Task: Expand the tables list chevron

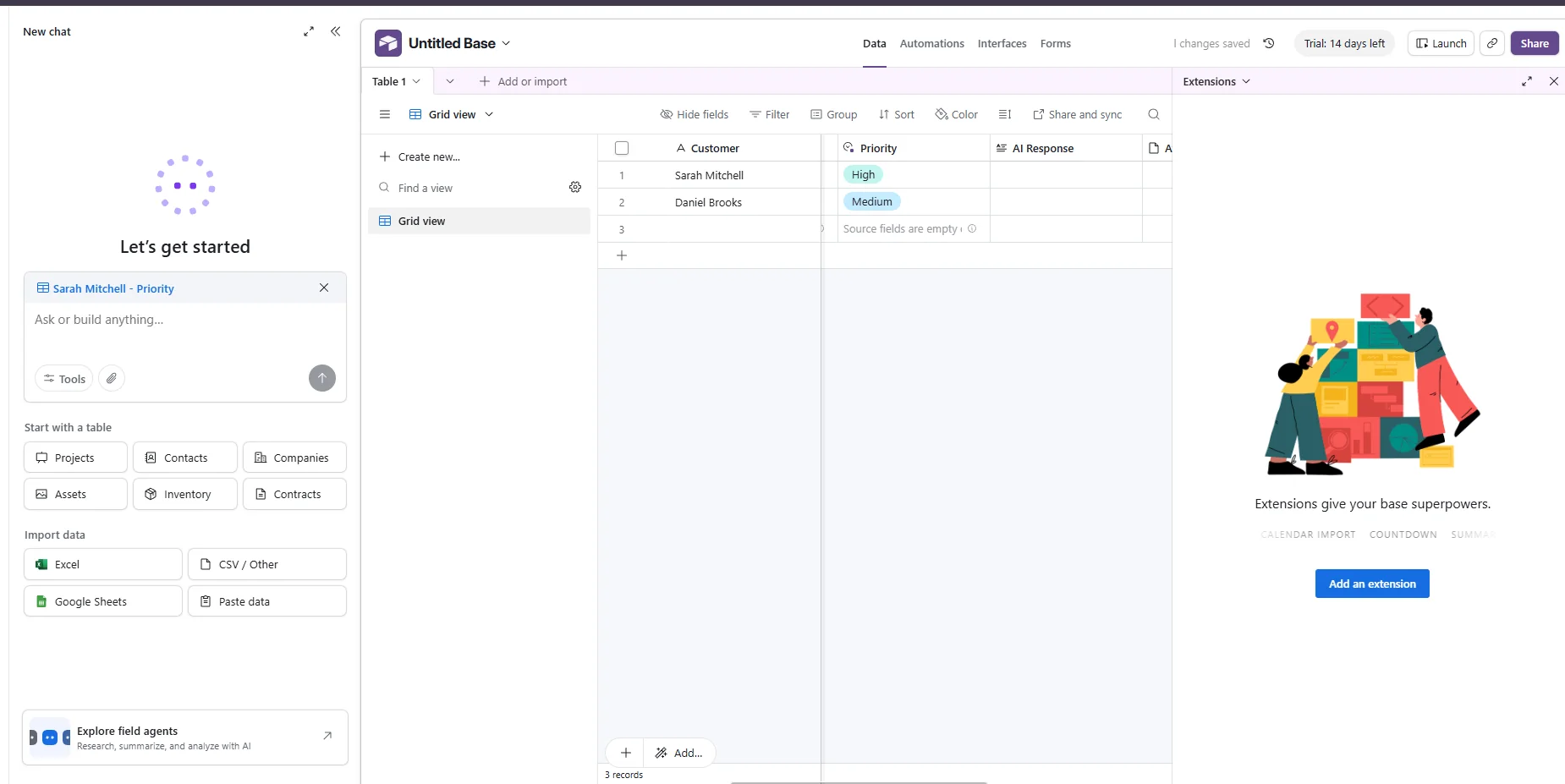Action: click(x=450, y=81)
